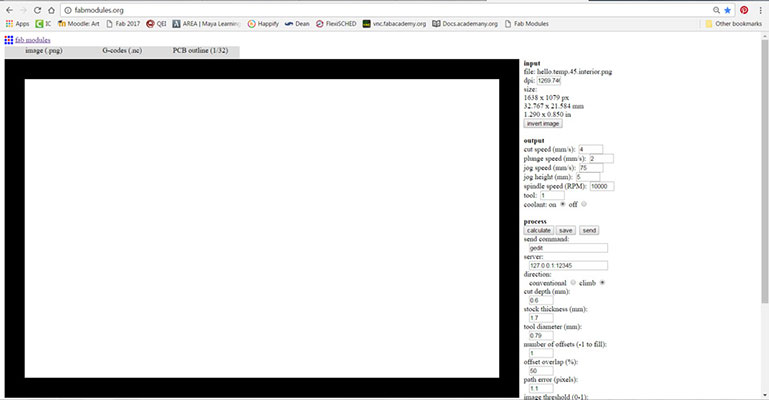Image resolution: width=769 pixels, height=400 pixels.
Task: Click the 32.767 x 21.584 mm text
Action: click(x=554, y=106)
